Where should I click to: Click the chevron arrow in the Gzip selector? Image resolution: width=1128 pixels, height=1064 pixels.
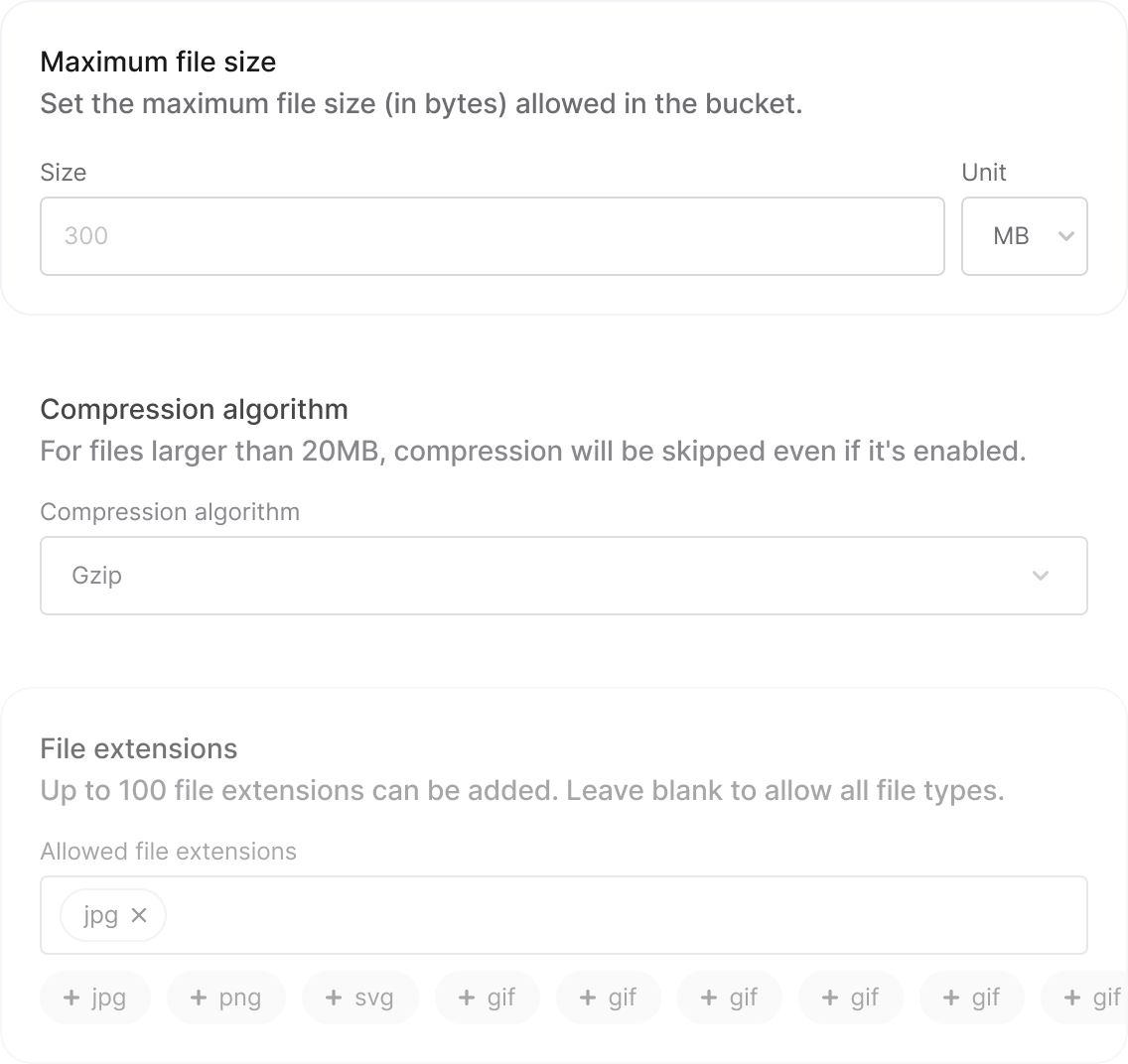1041,575
